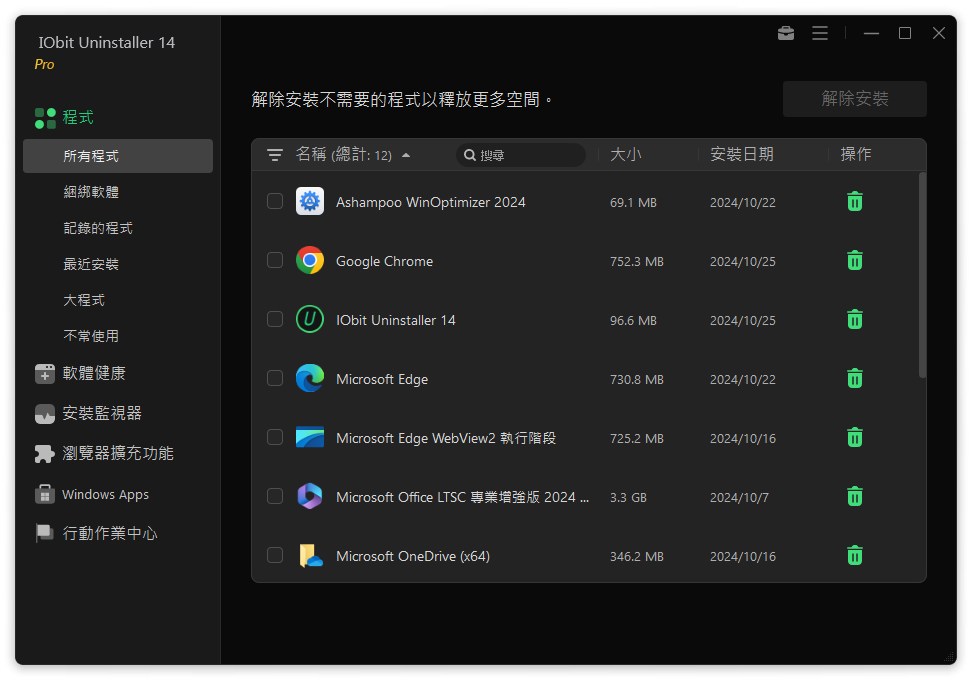Click the trash icon for Ashampoo WinOptimizer 2024

tap(854, 201)
